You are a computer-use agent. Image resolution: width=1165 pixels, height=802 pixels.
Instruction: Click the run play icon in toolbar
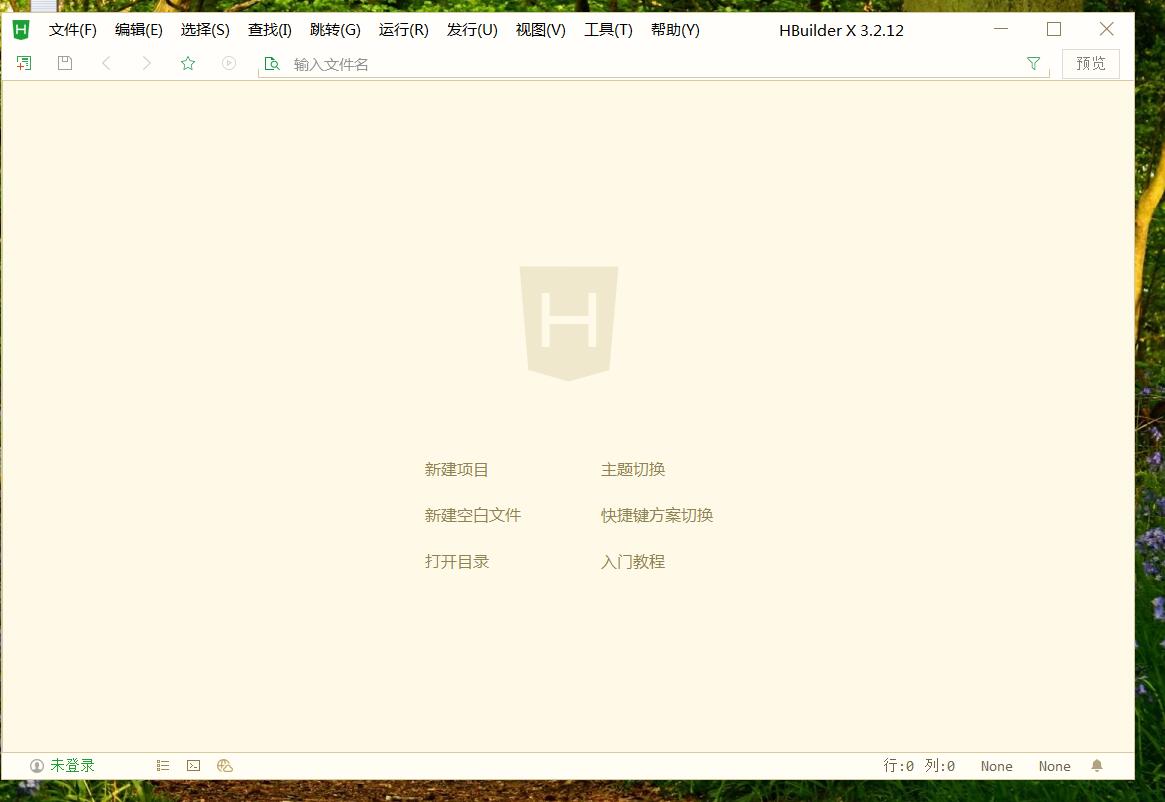229,64
